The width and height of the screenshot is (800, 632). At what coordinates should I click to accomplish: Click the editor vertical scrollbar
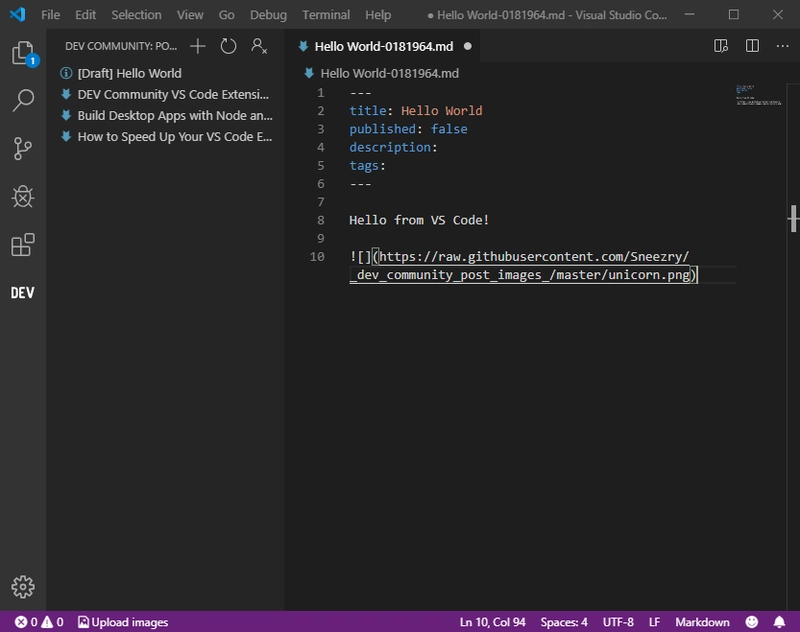793,347
